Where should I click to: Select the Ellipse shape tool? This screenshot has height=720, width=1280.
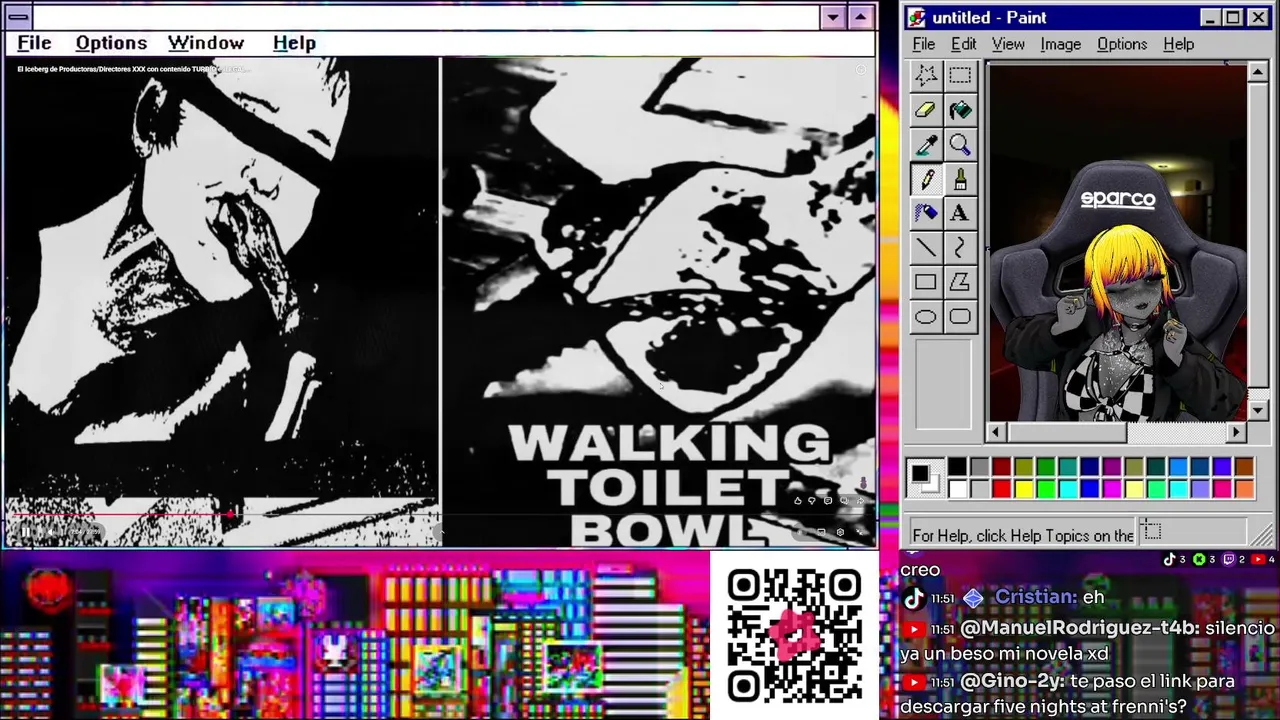click(x=925, y=317)
